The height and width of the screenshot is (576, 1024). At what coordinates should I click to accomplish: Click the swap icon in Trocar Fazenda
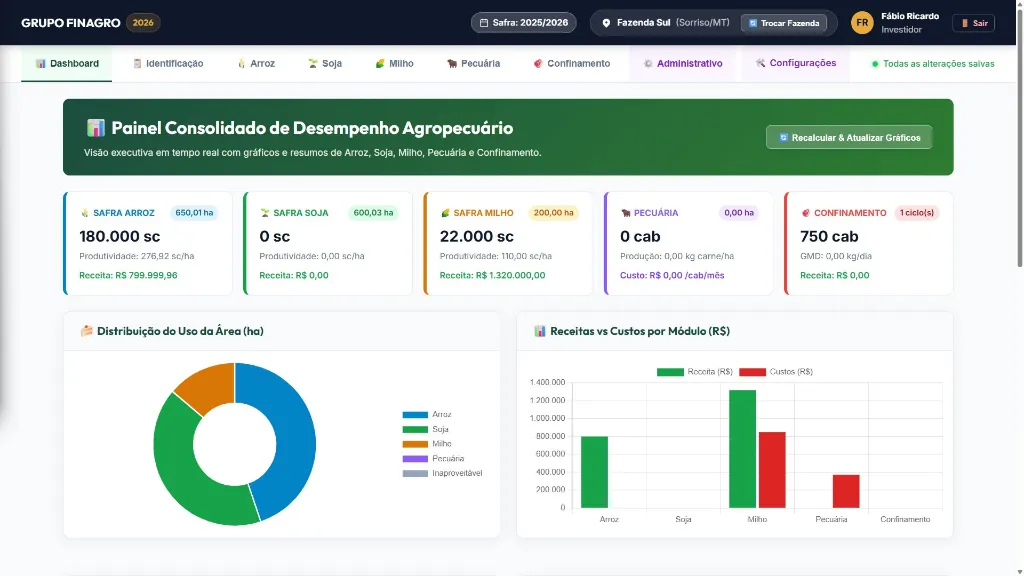(x=753, y=23)
